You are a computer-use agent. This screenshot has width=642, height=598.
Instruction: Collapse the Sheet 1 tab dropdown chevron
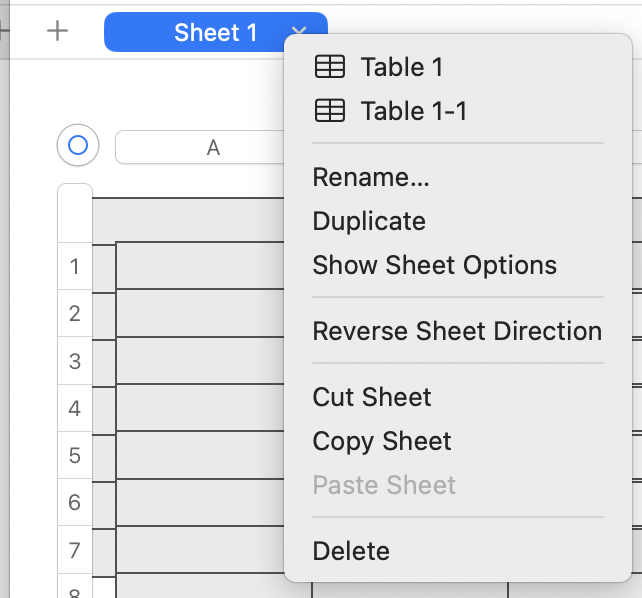pos(298,33)
